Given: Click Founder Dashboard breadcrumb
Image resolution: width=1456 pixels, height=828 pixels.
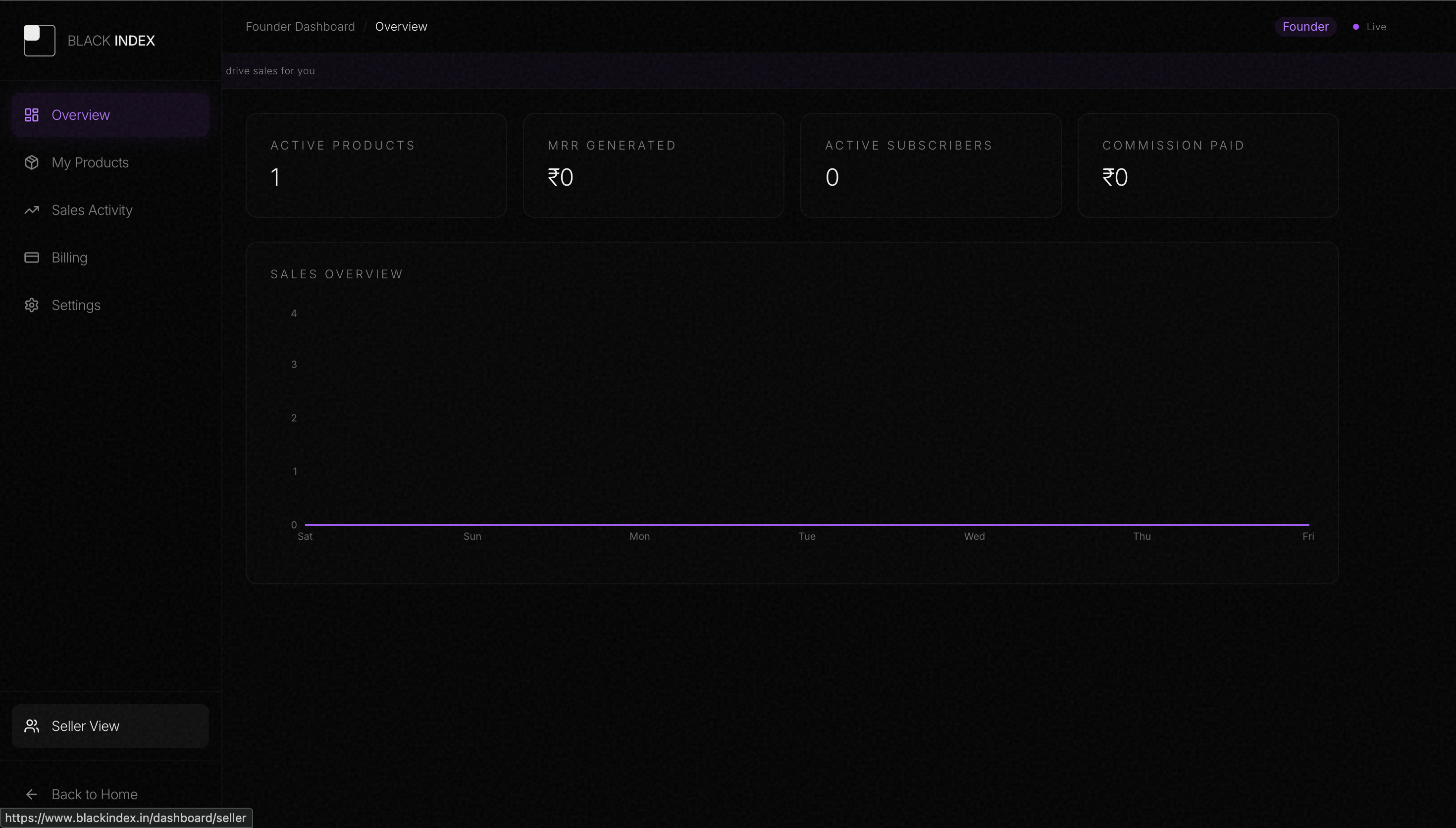Looking at the screenshot, I should [300, 27].
